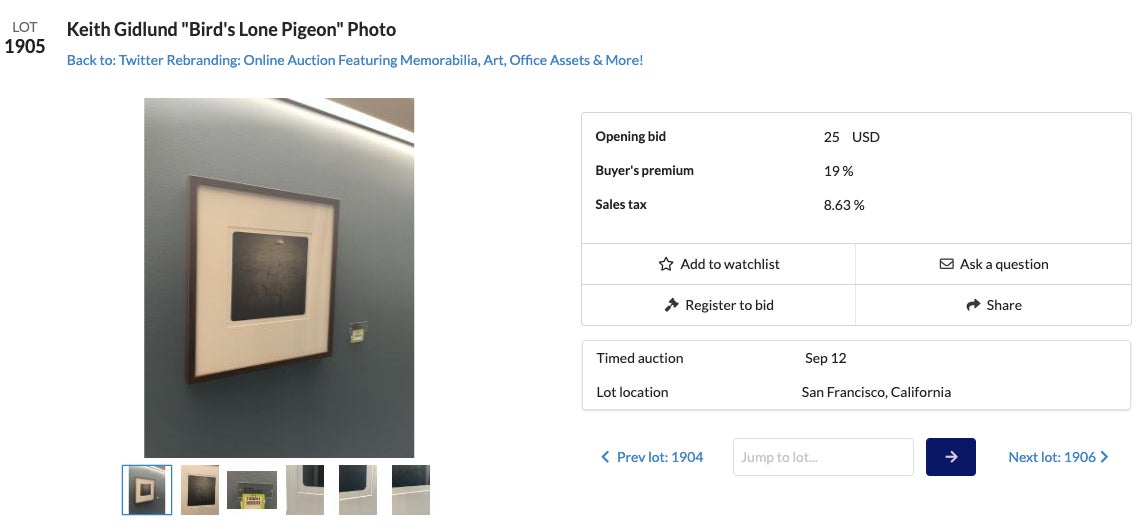Click the left chevron before Prev lot

(x=605, y=457)
